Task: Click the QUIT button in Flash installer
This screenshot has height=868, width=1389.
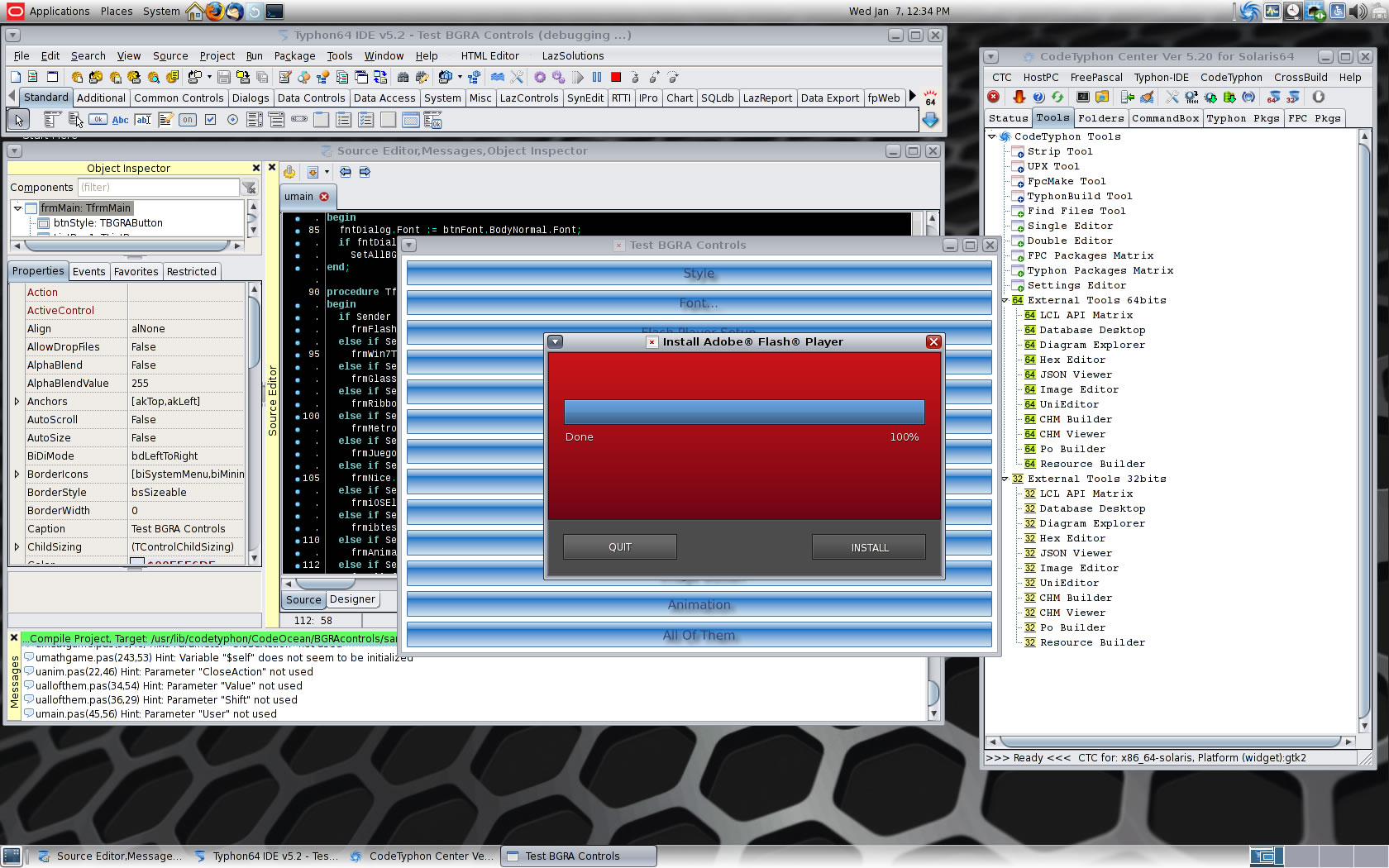Action: pyautogui.click(x=620, y=547)
